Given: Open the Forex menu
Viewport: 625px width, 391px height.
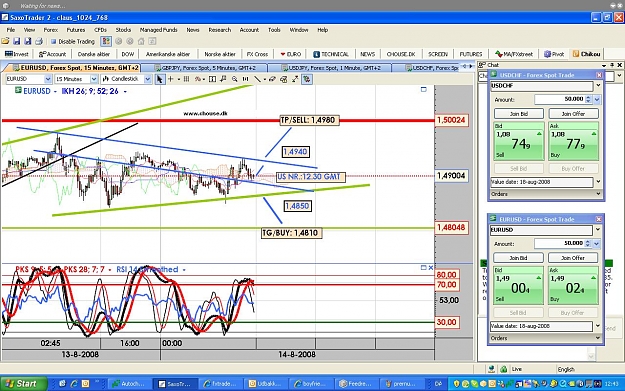Looking at the screenshot, I should 51,30.
